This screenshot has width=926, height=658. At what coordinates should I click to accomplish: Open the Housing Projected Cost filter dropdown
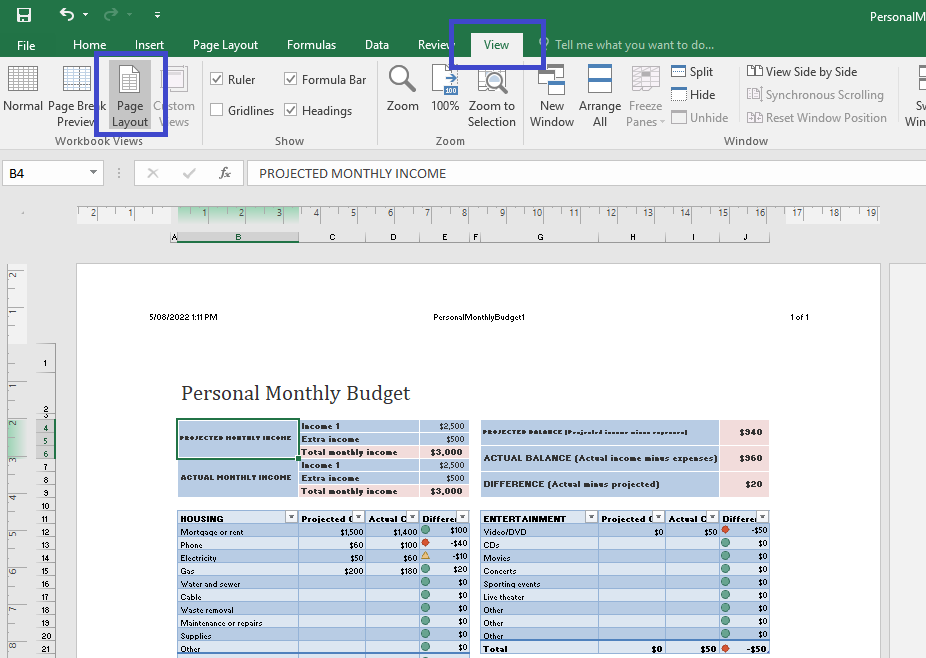358,517
